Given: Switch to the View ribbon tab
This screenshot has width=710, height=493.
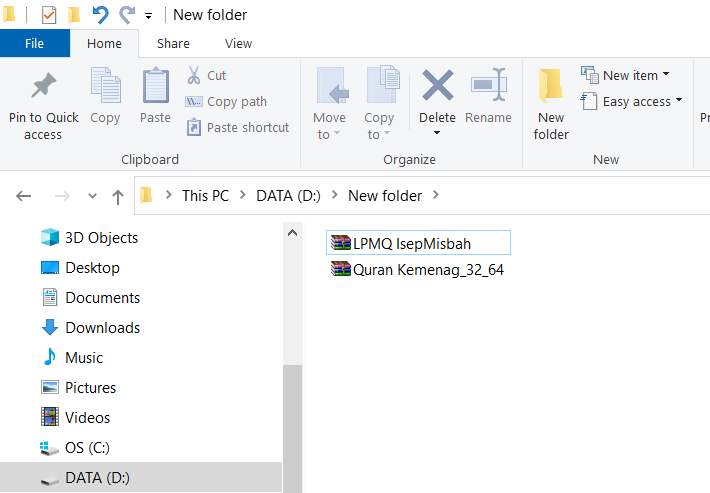Looking at the screenshot, I should pyautogui.click(x=239, y=43).
